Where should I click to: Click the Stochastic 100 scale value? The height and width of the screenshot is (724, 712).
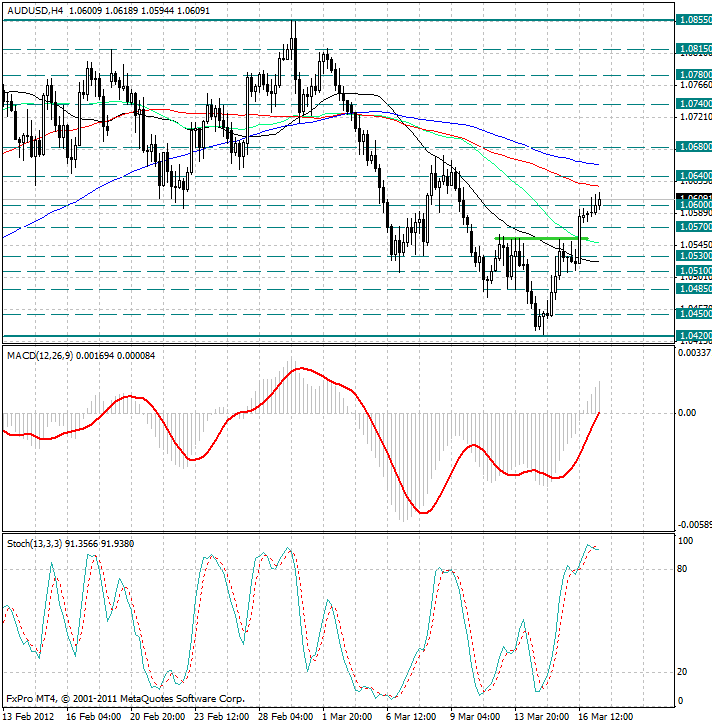coord(685,541)
